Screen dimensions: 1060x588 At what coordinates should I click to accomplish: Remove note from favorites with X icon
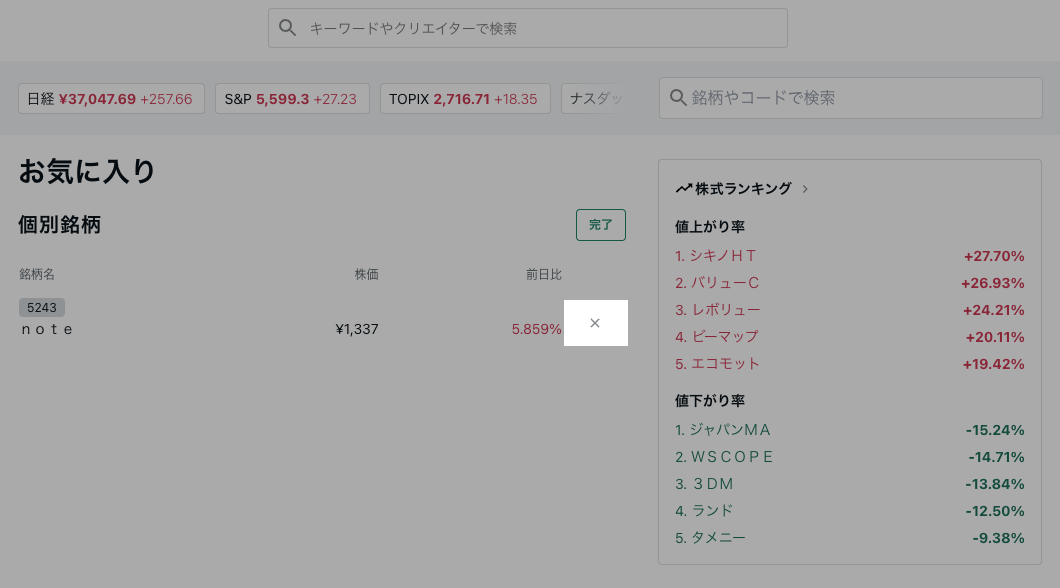pyautogui.click(x=596, y=323)
